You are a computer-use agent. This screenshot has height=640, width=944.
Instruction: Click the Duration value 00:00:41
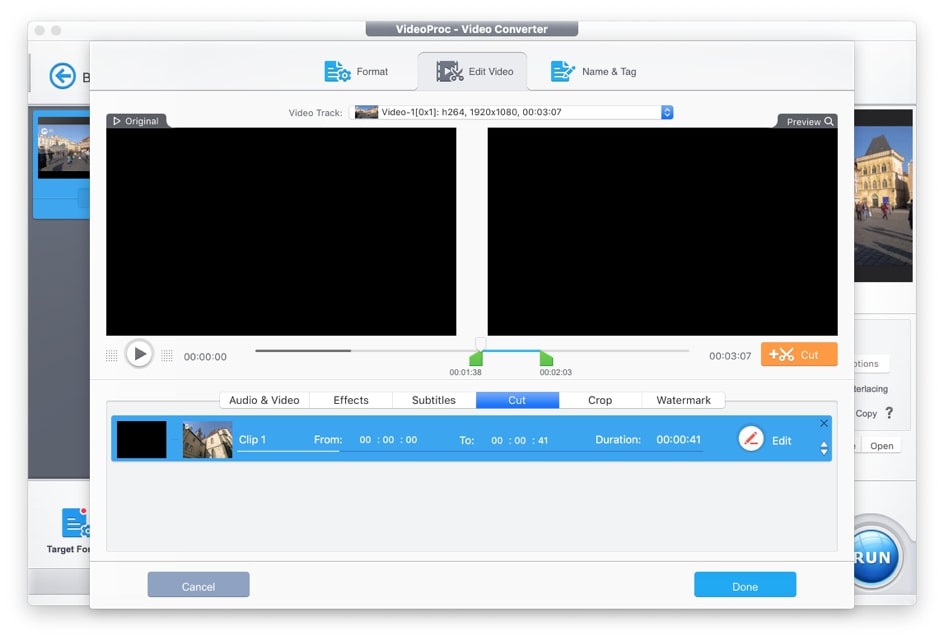click(x=678, y=440)
